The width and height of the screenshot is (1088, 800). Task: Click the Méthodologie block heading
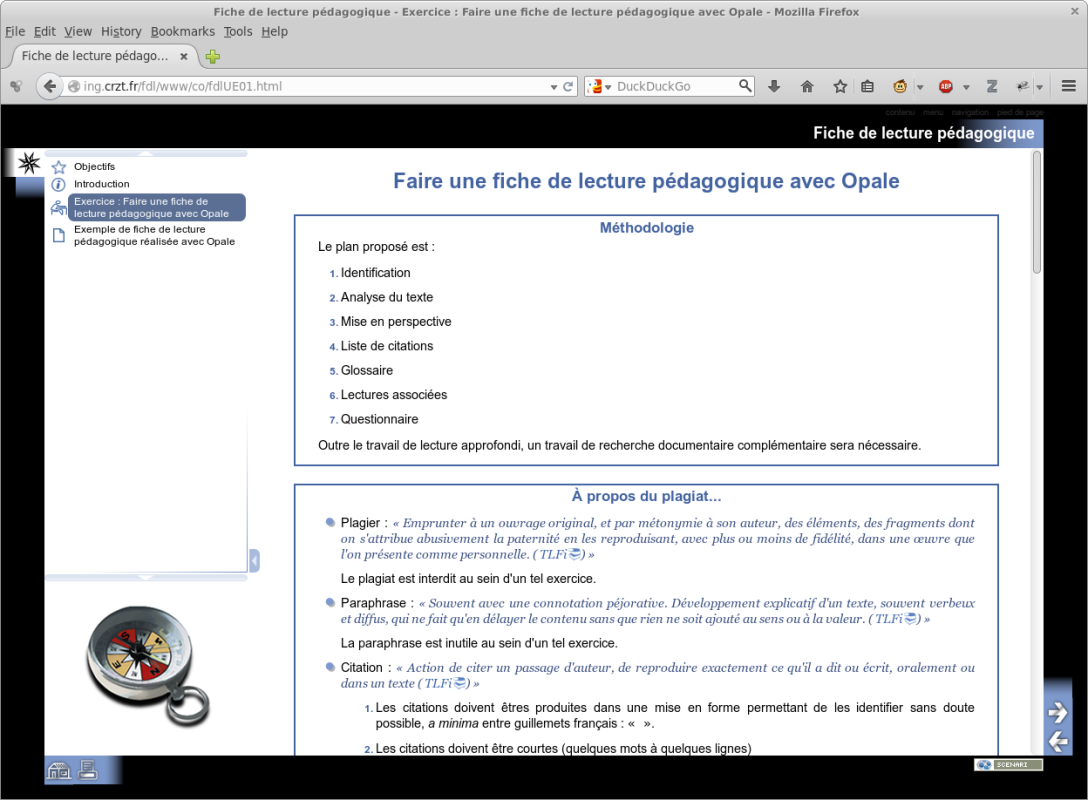pyautogui.click(x=647, y=228)
